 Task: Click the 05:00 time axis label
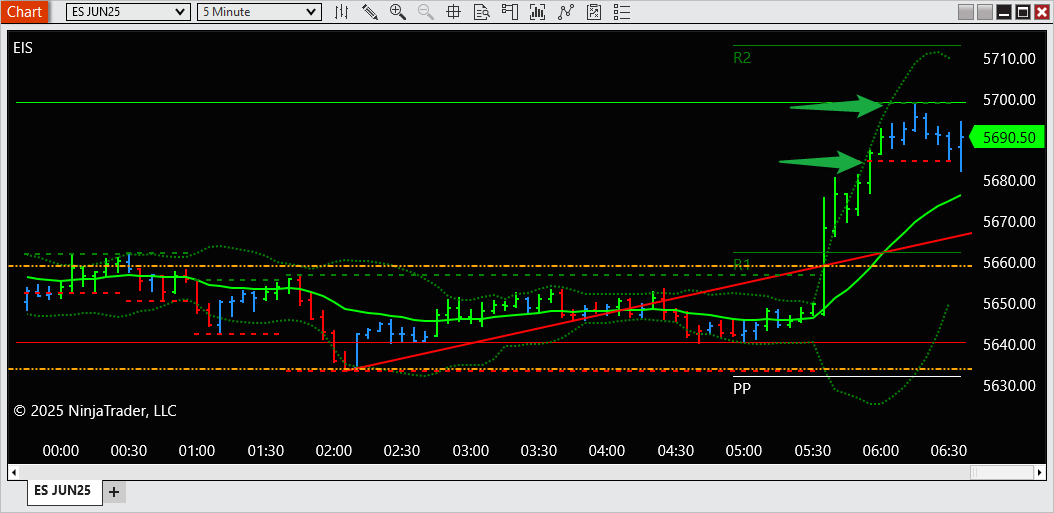click(744, 450)
